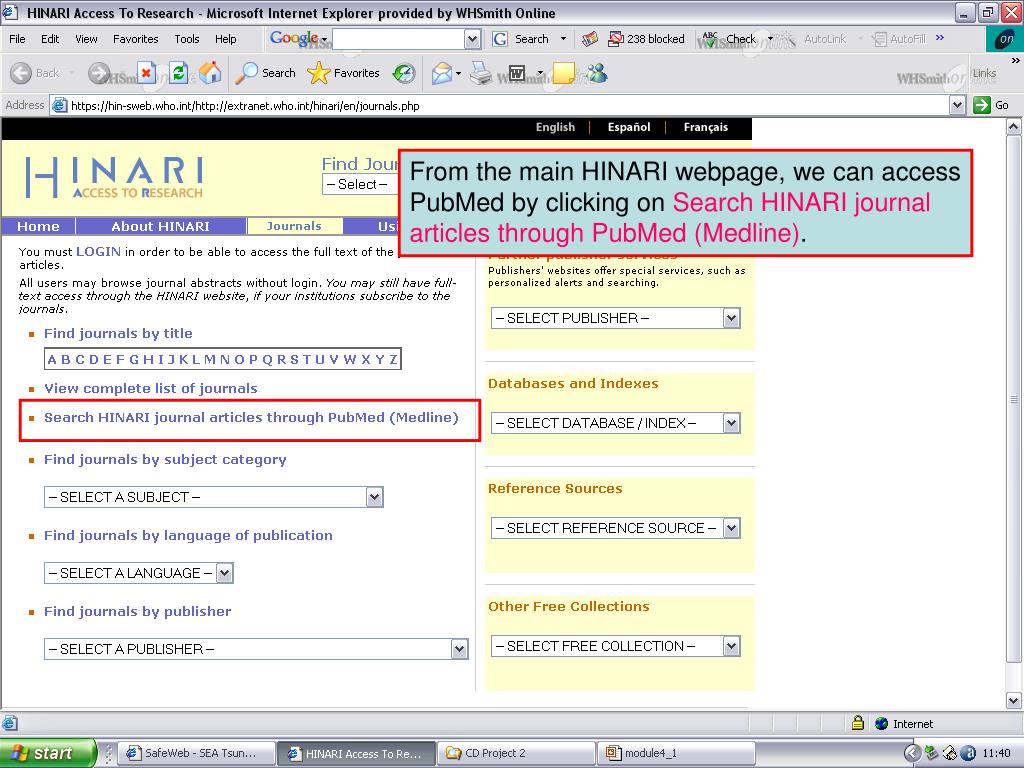Open the Favorites pane with the star icon
The width and height of the screenshot is (1024, 768).
(x=344, y=73)
